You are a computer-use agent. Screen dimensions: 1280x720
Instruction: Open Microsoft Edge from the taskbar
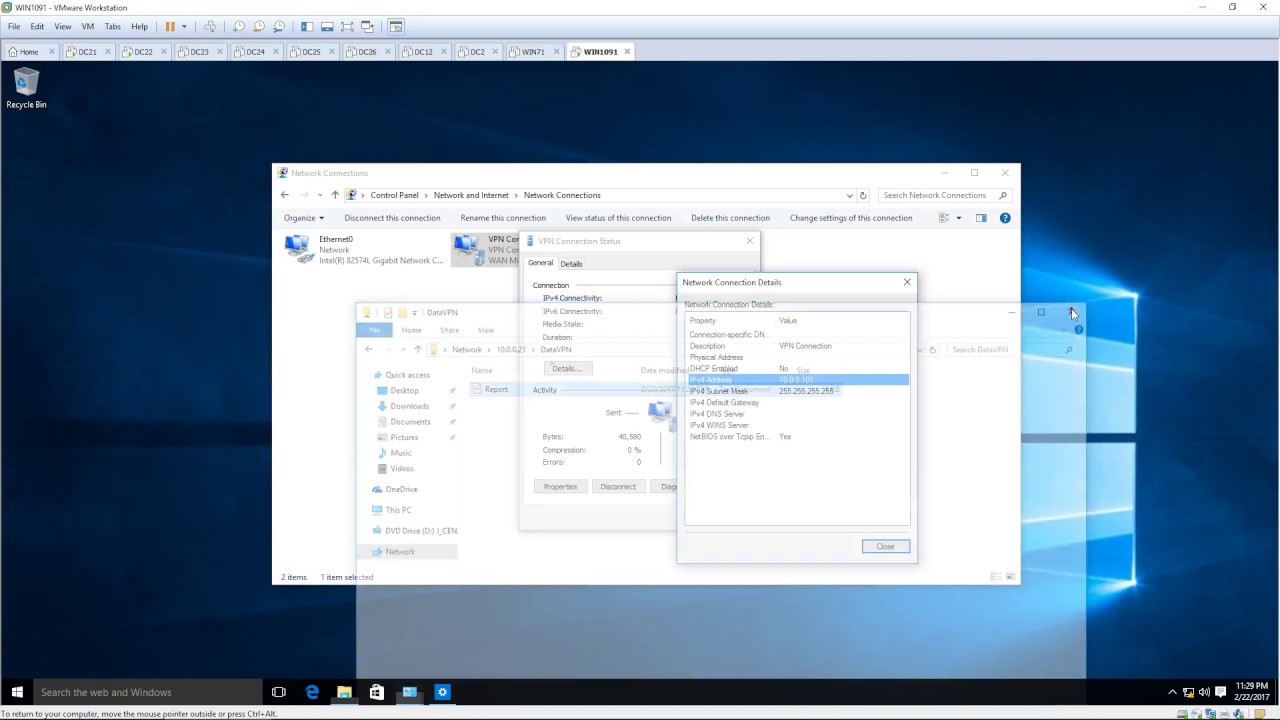[x=312, y=692]
